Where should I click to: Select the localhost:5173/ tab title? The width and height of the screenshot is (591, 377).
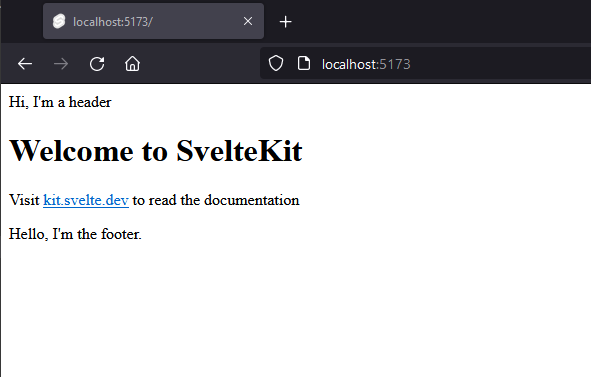point(113,22)
